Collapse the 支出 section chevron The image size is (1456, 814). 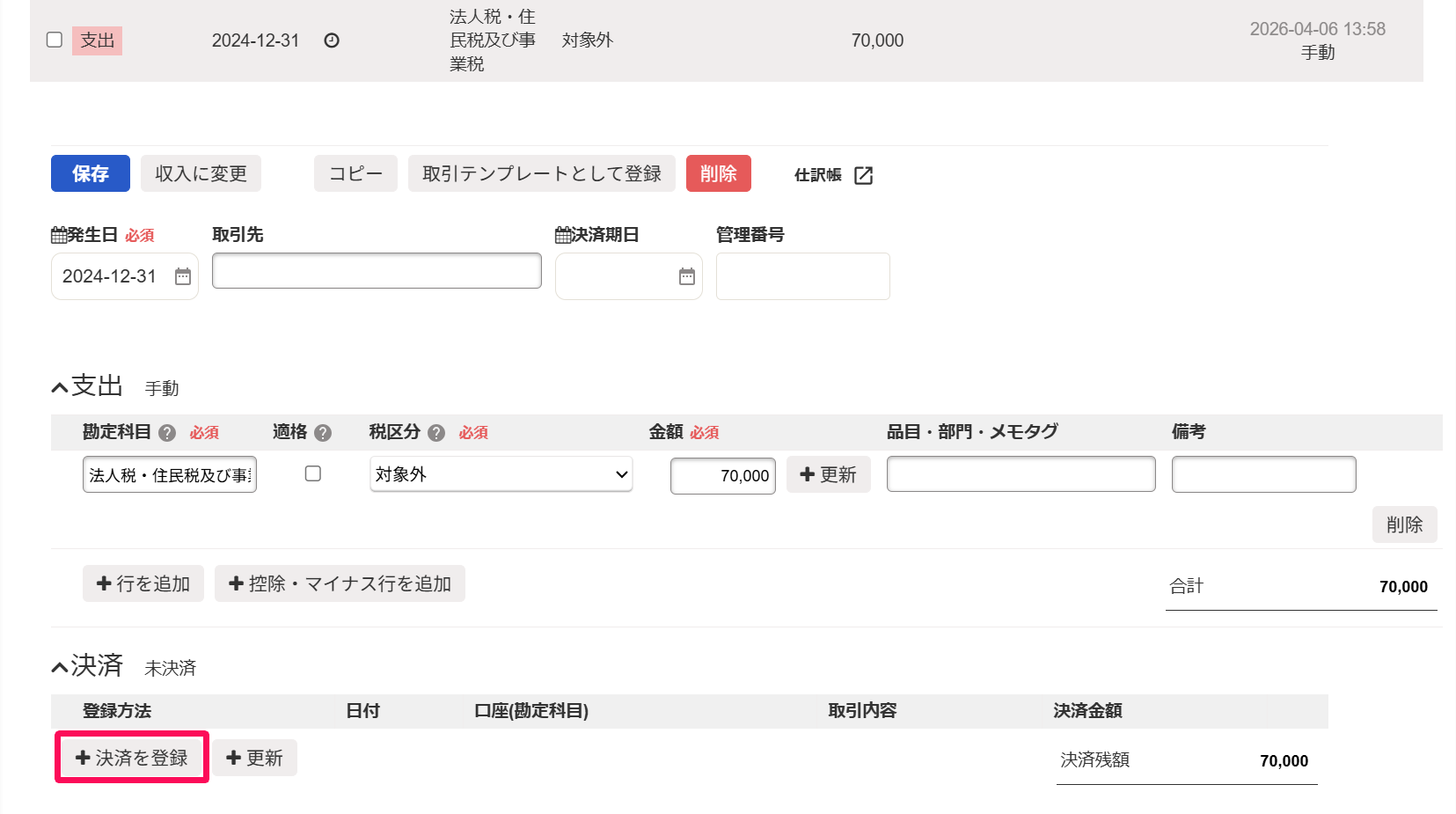(x=60, y=388)
